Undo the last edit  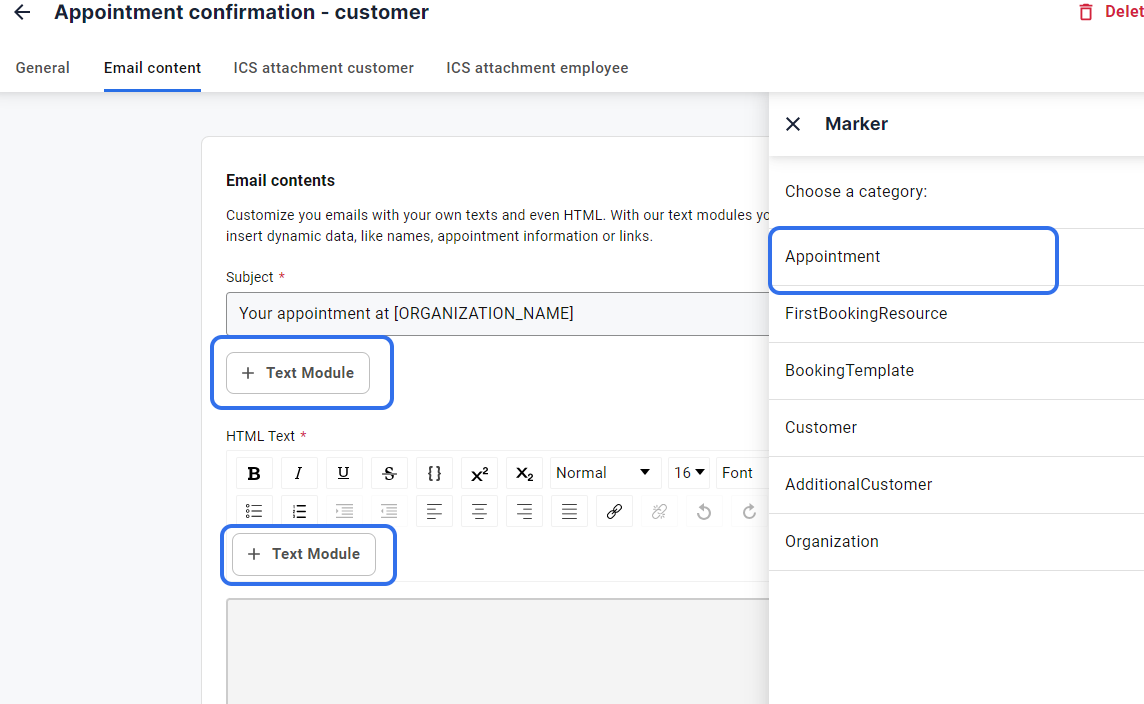point(704,511)
